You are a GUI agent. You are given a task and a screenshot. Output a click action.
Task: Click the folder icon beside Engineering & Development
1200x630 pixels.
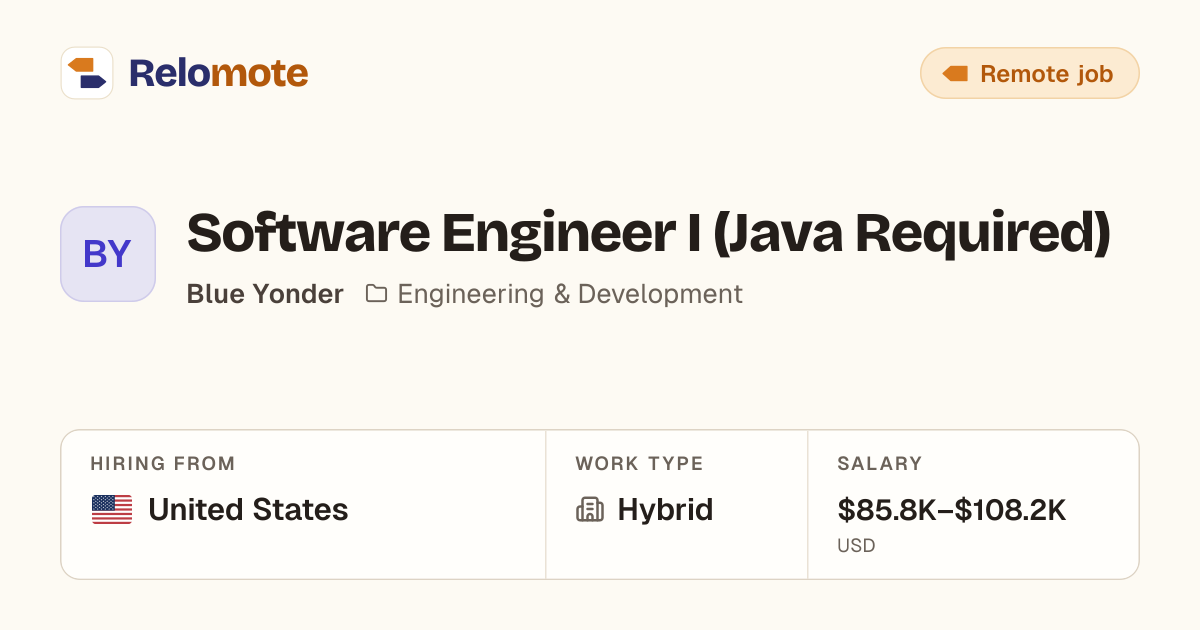coord(376,294)
